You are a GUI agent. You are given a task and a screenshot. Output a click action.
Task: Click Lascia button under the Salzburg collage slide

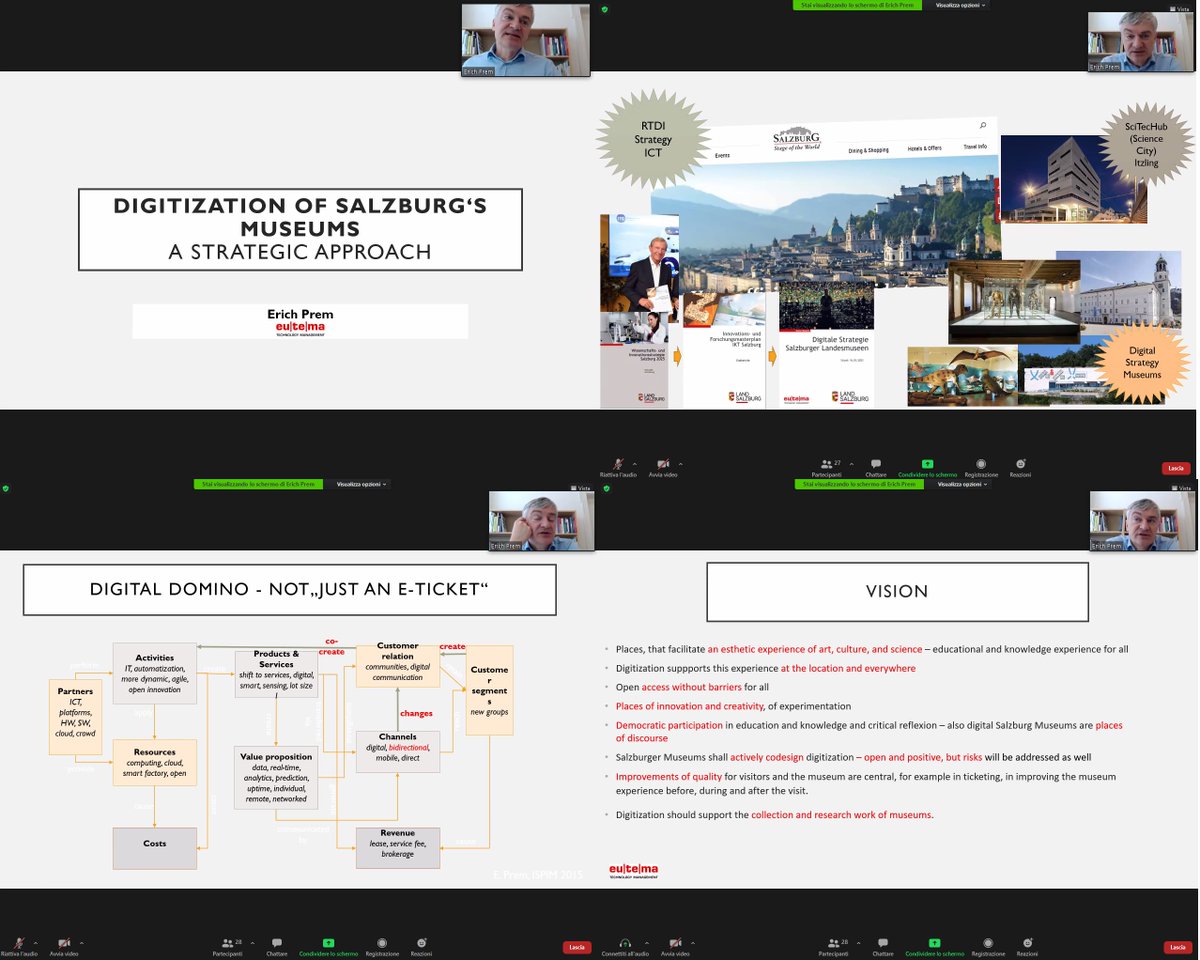[1176, 468]
